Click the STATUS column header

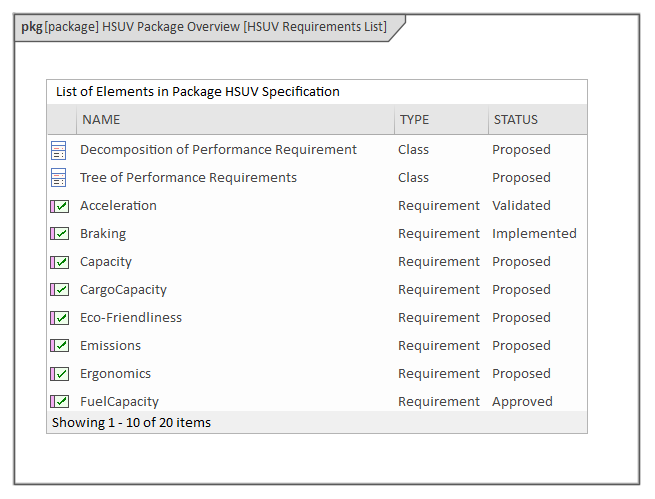click(x=515, y=120)
